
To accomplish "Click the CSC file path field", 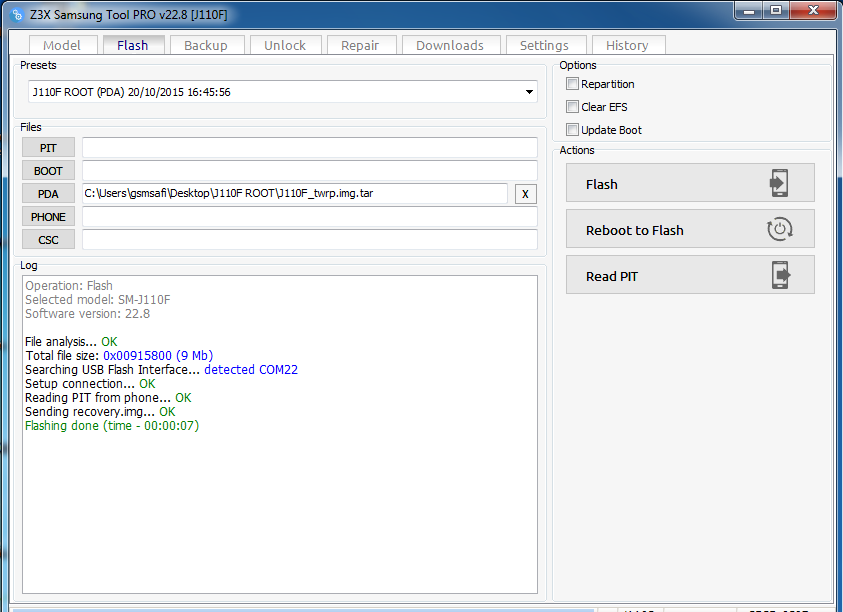I will (x=310, y=240).
